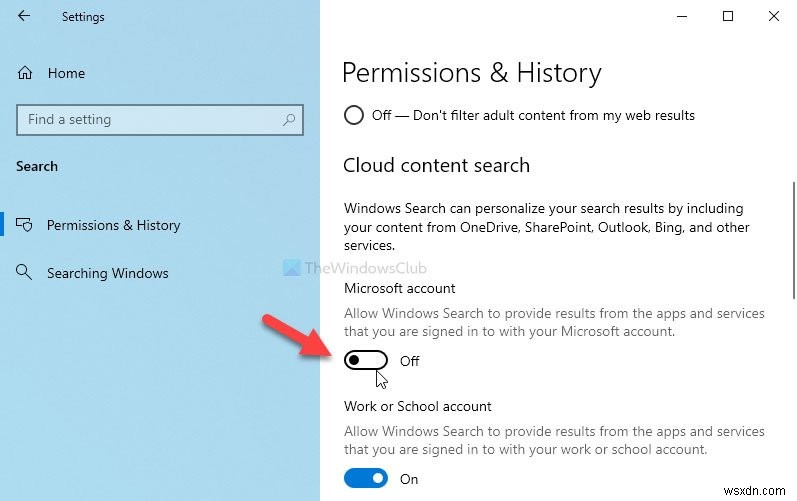This screenshot has height=501, width=797.
Task: Open Permissions & History page
Action: 113,225
